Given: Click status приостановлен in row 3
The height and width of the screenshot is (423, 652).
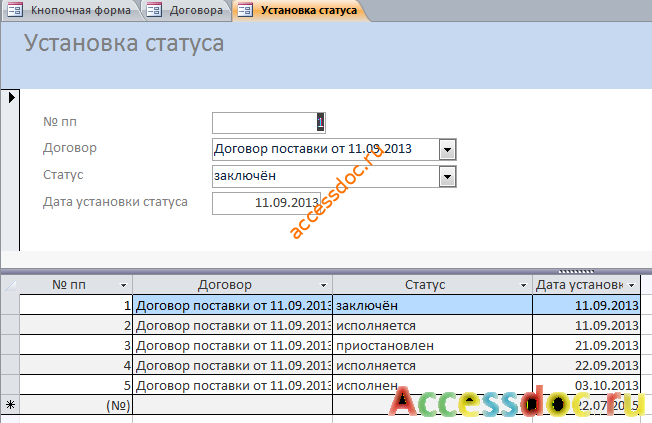Looking at the screenshot, I should click(432, 345).
